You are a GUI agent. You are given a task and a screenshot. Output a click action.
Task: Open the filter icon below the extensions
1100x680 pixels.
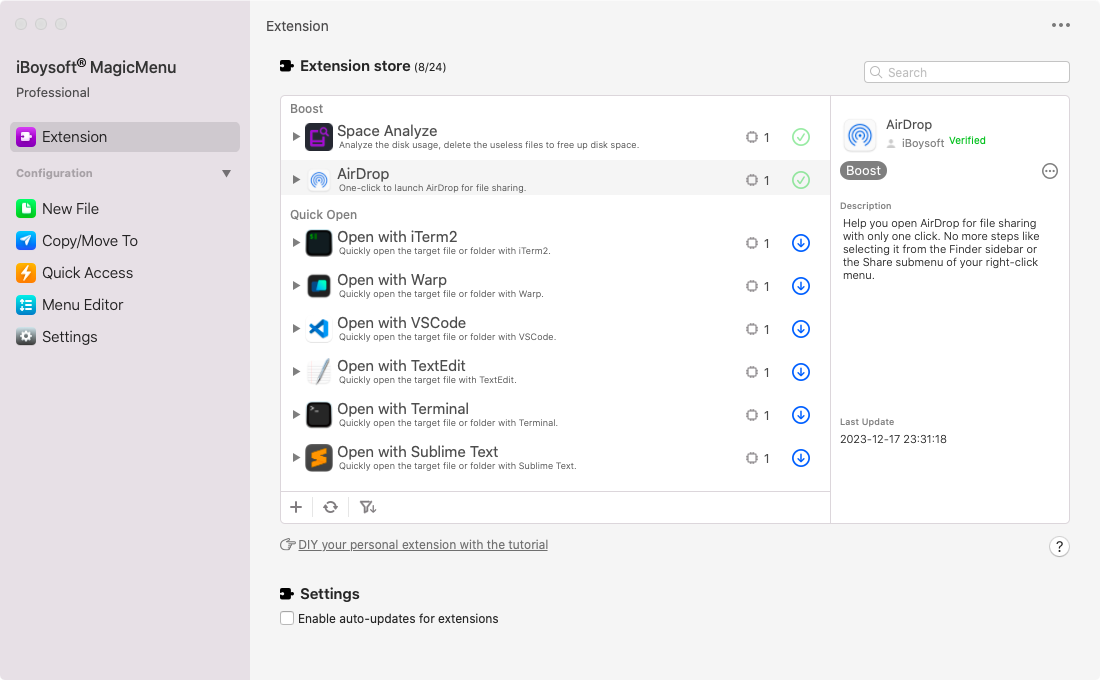[x=368, y=507]
